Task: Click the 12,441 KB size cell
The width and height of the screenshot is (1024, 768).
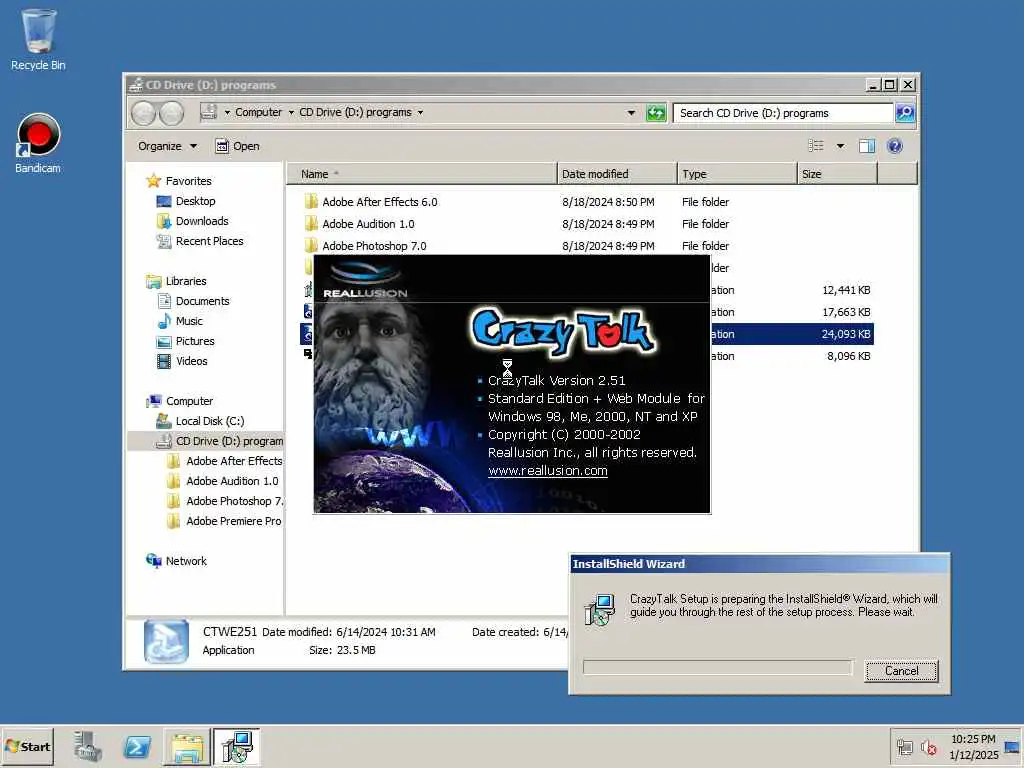Action: click(846, 290)
